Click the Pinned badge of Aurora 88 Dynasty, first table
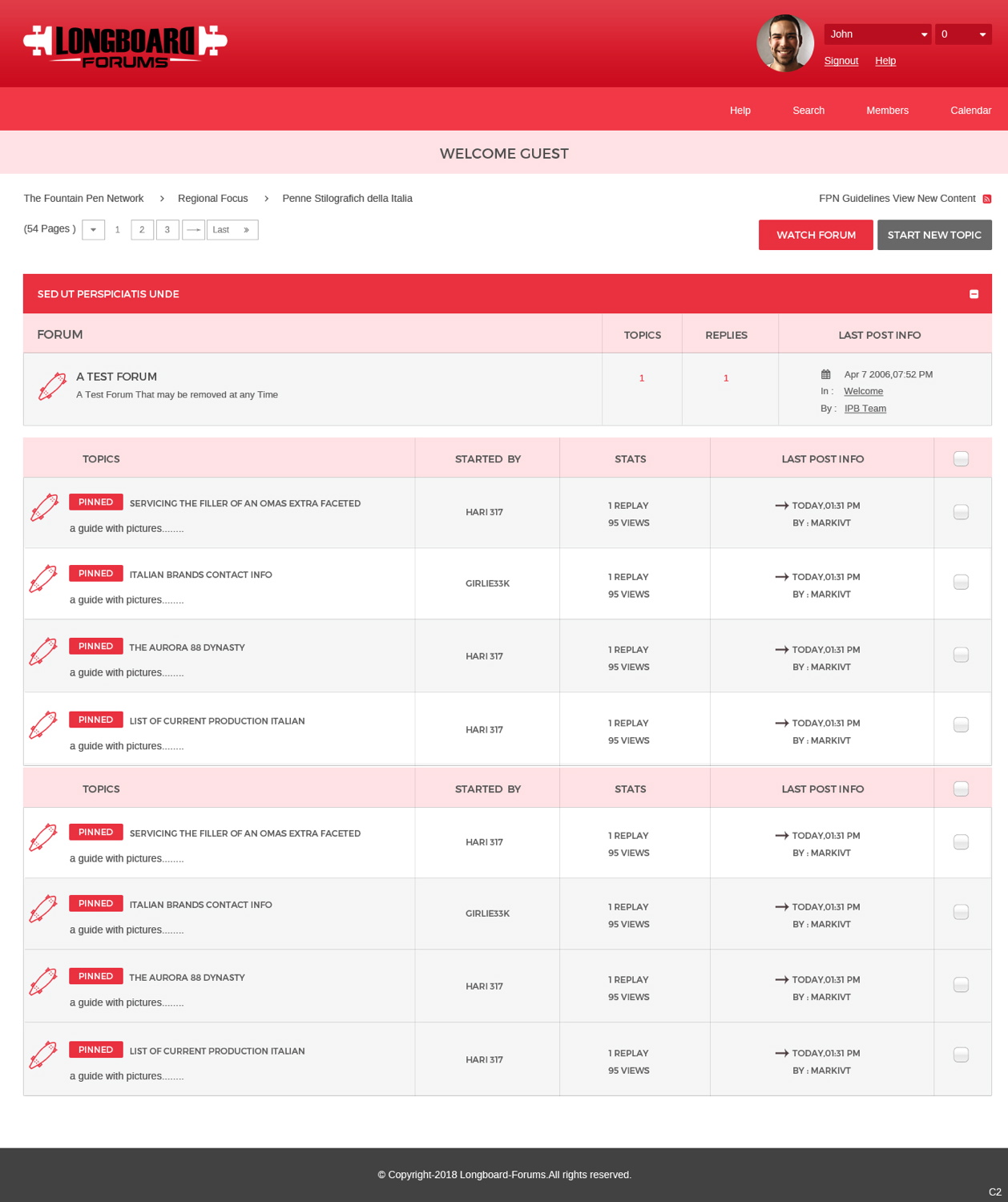The width and height of the screenshot is (1008, 1202). tap(96, 646)
